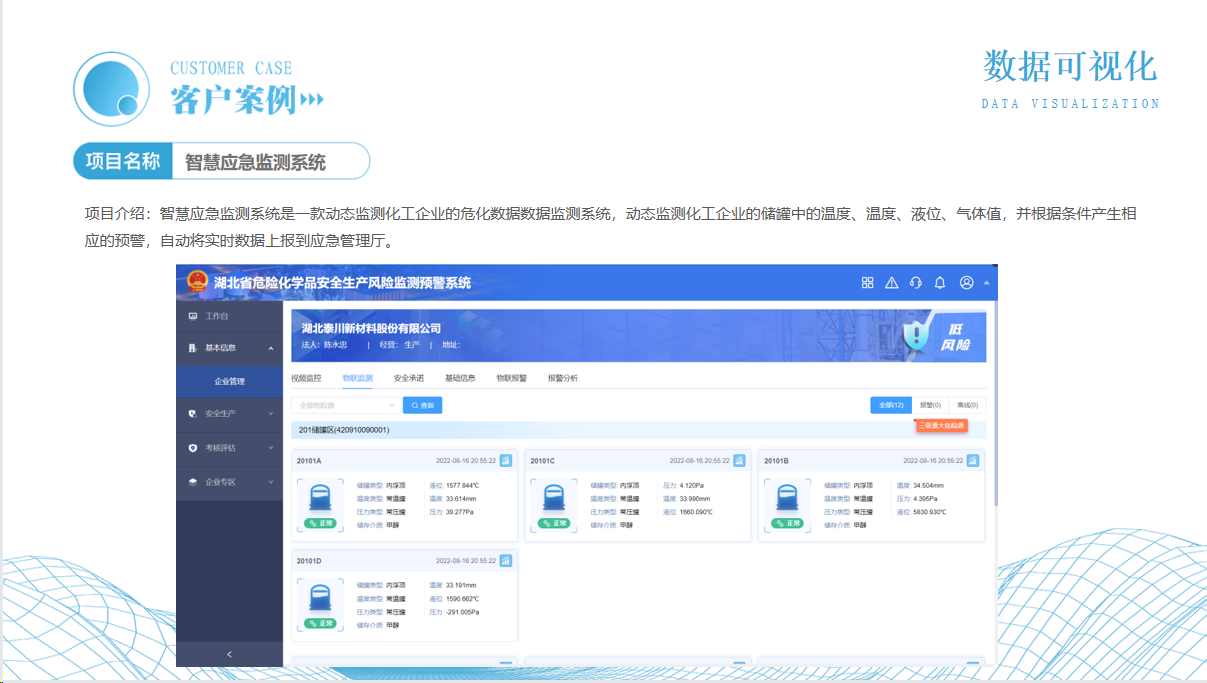Click the warning triangle alert icon
1207x683 pixels.
click(891, 283)
